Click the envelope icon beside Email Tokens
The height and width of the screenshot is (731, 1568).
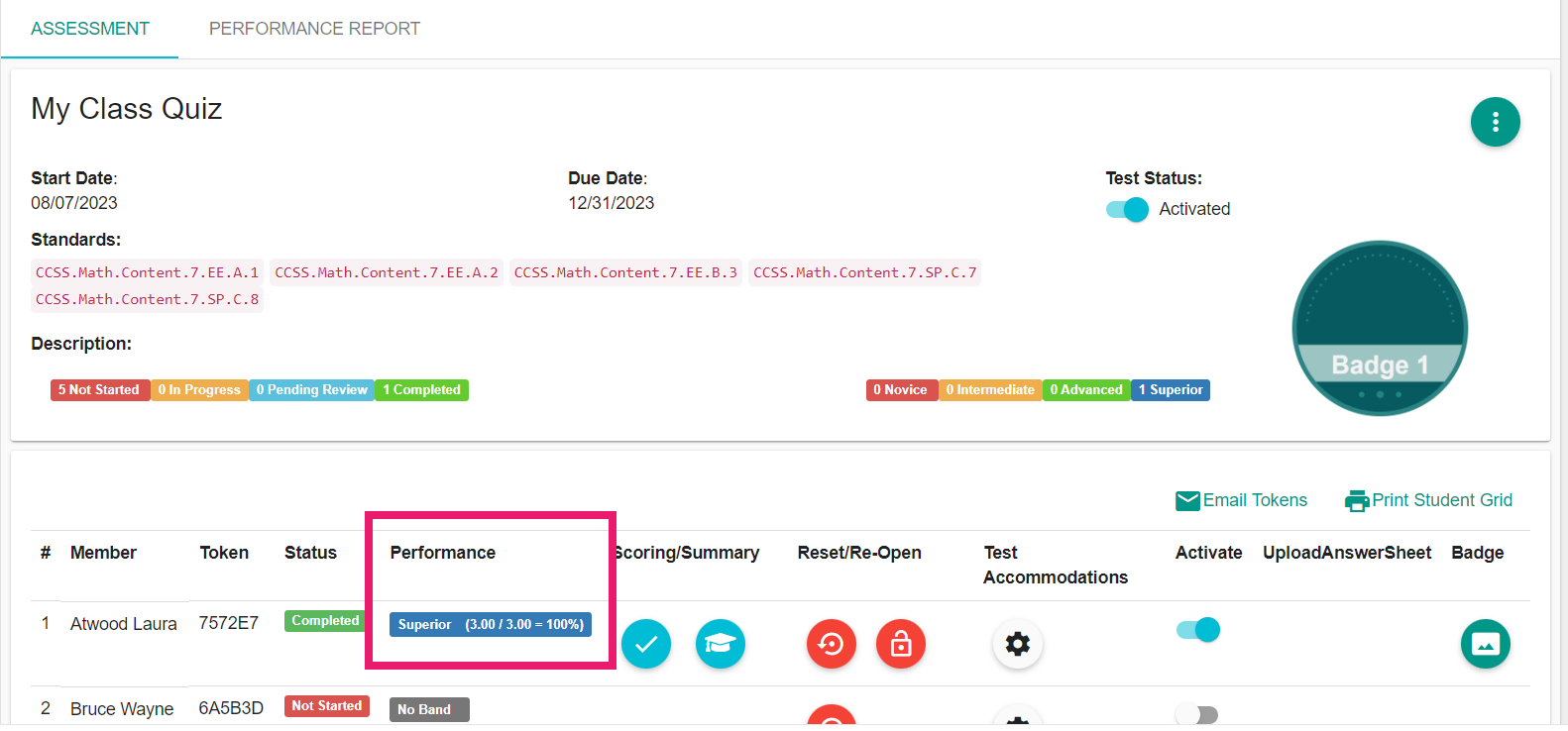[1187, 501]
